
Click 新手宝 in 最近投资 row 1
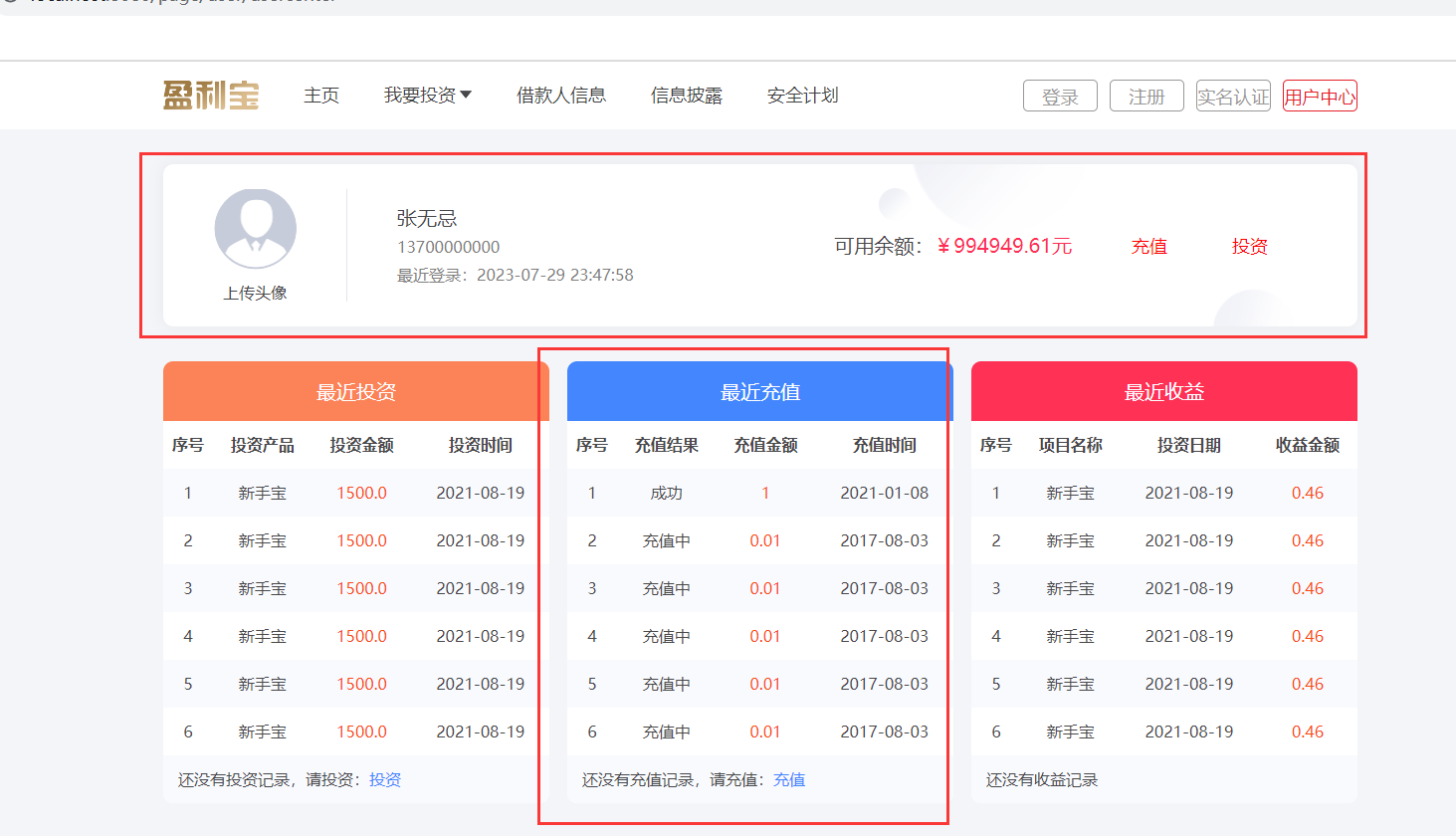coord(263,494)
